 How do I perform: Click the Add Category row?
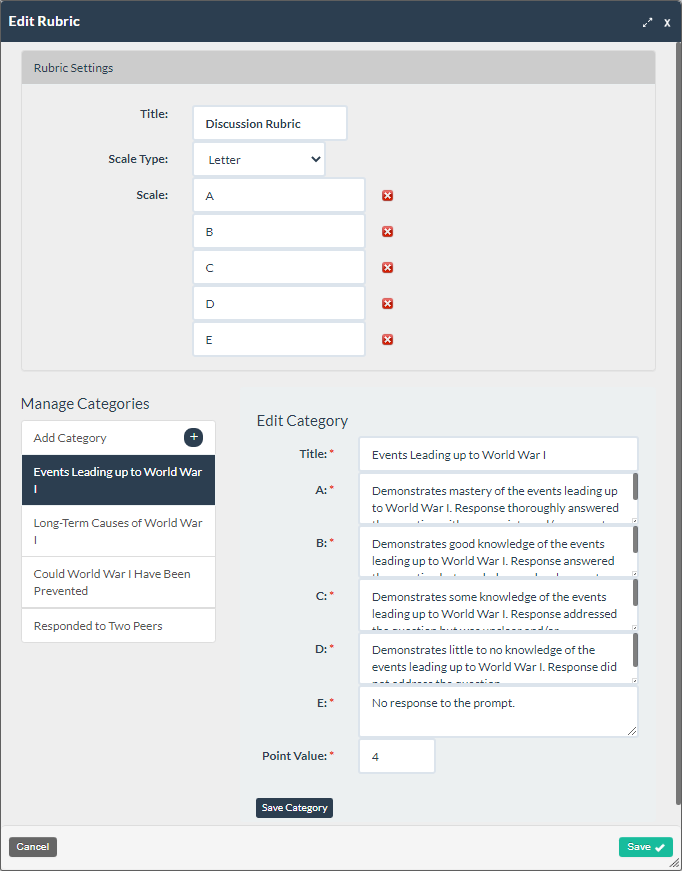click(x=118, y=438)
